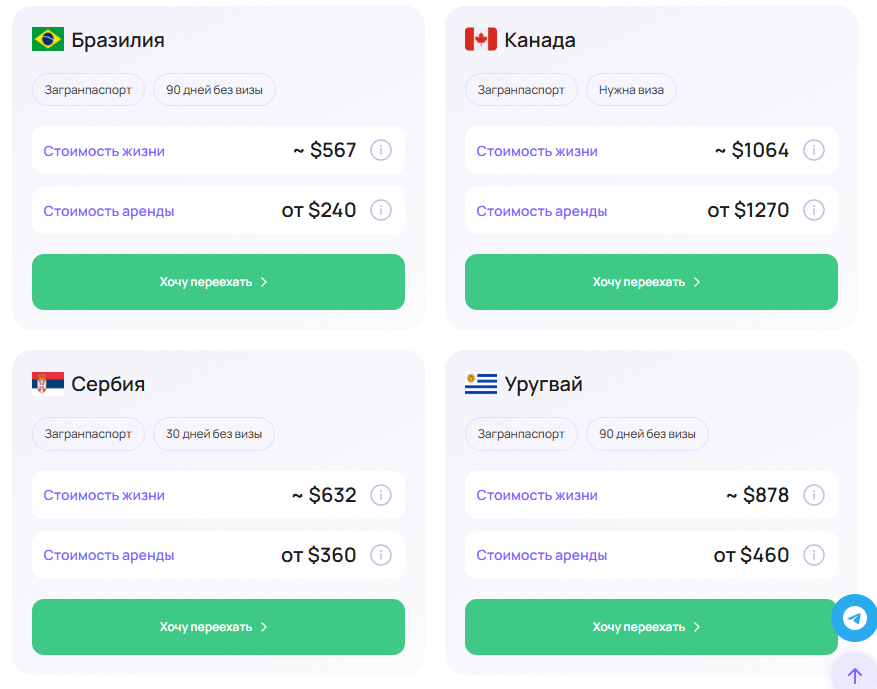Click "Нужна виза" tag under Канада
Image resolution: width=877 pixels, height=689 pixels.
click(x=631, y=89)
